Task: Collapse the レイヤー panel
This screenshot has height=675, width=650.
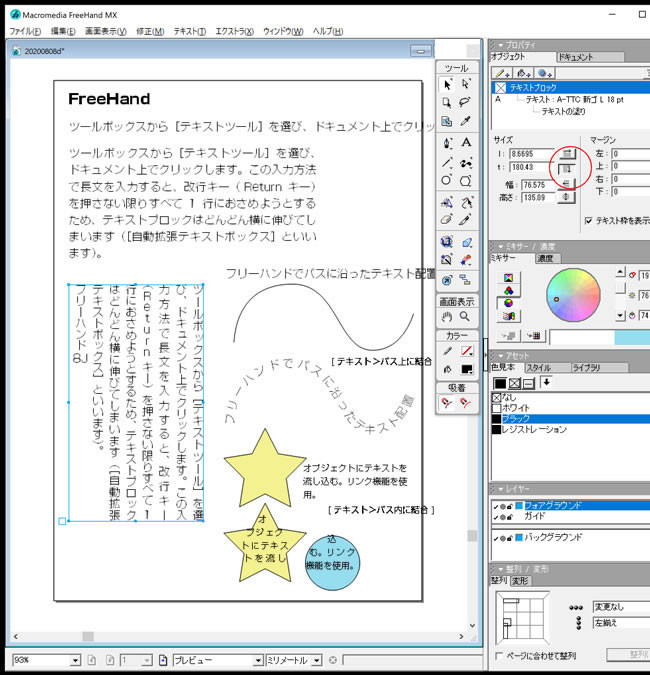Action: pos(501,489)
